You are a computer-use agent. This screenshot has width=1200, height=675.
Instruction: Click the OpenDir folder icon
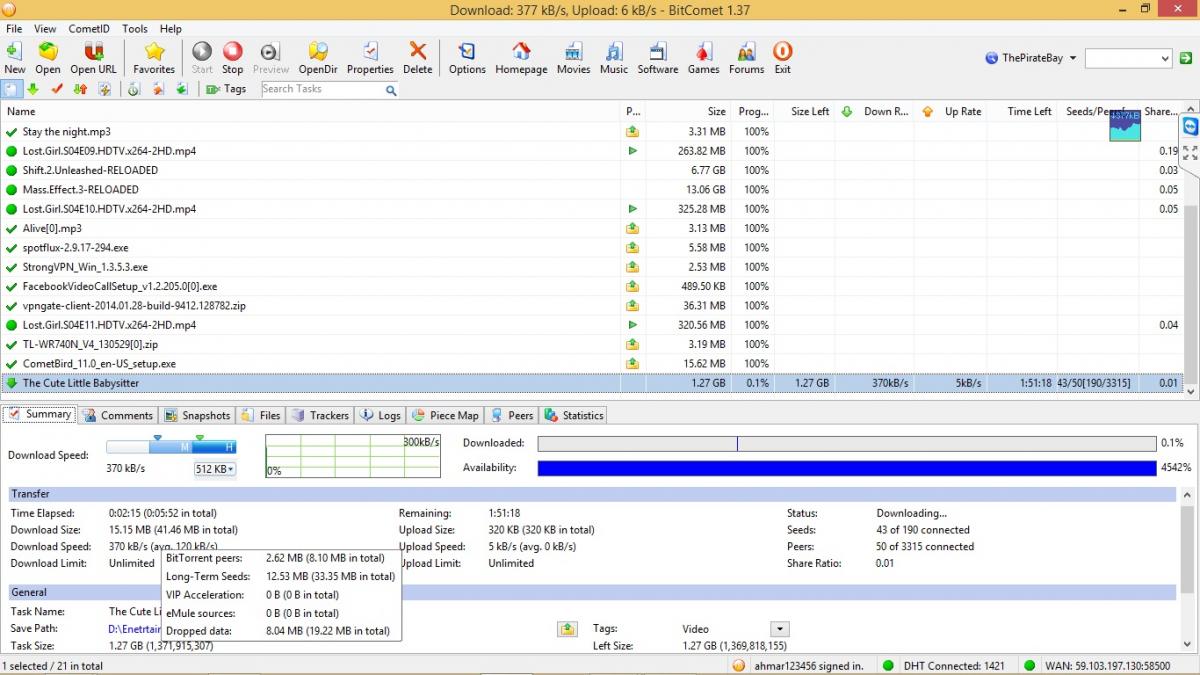tap(318, 58)
